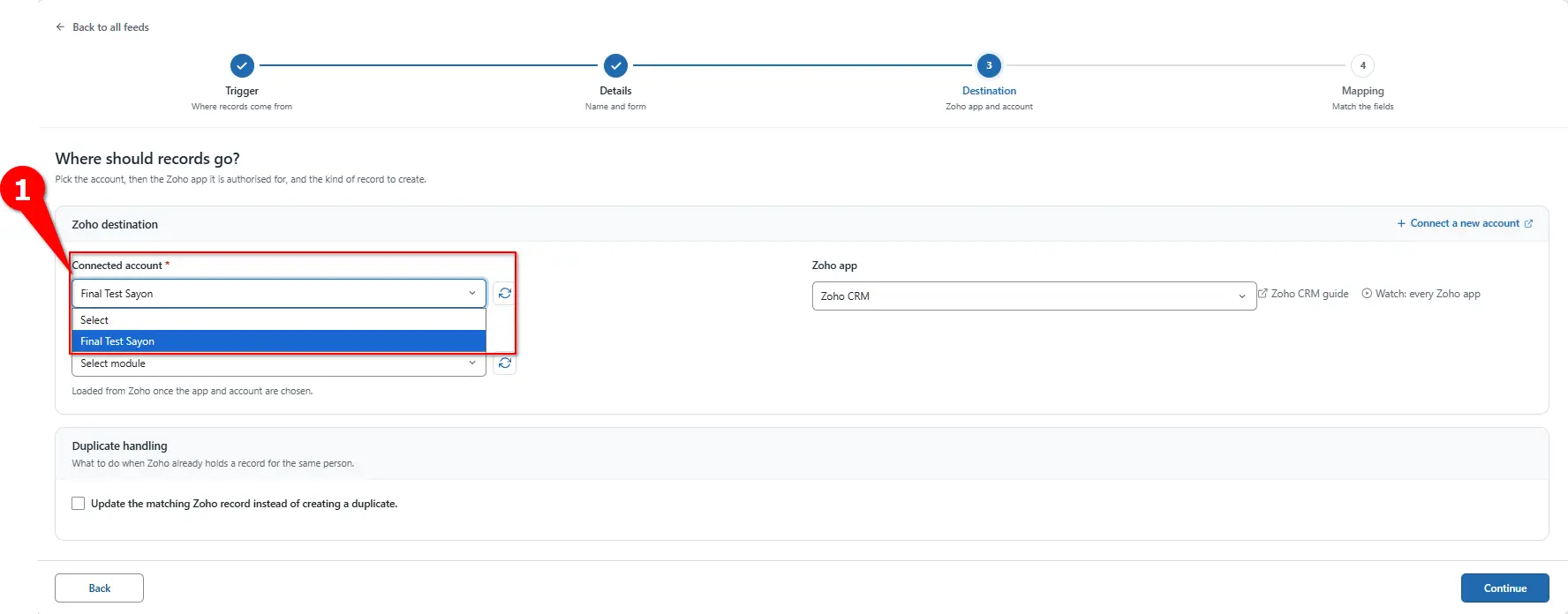Click the Details step label
Image resolution: width=1568 pixels, height=614 pixels.
[x=615, y=91]
